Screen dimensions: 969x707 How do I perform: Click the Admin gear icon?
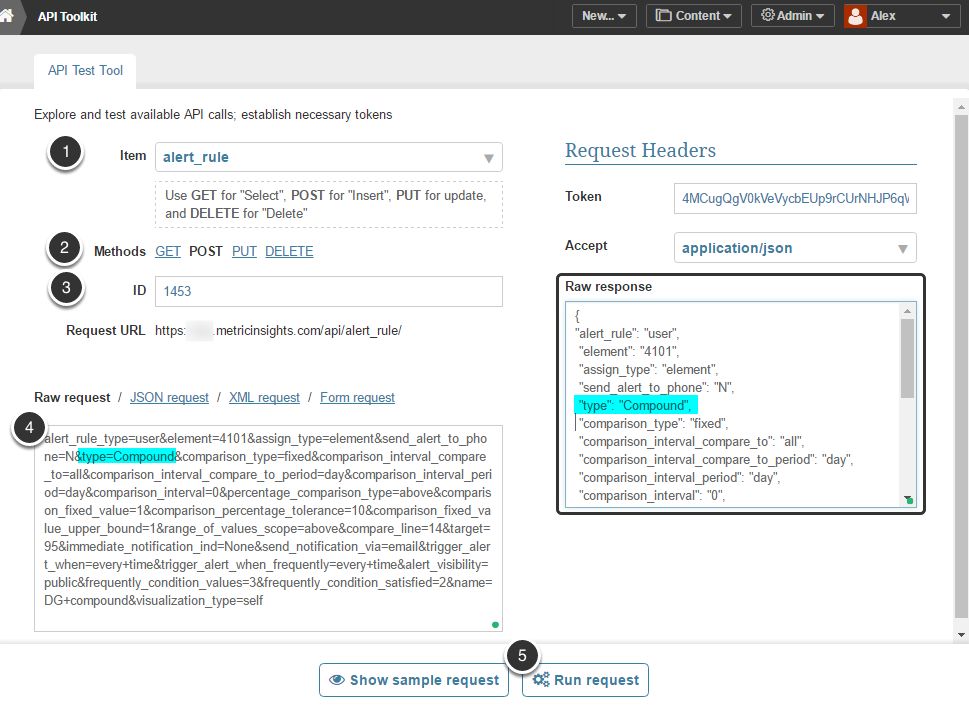[x=768, y=16]
